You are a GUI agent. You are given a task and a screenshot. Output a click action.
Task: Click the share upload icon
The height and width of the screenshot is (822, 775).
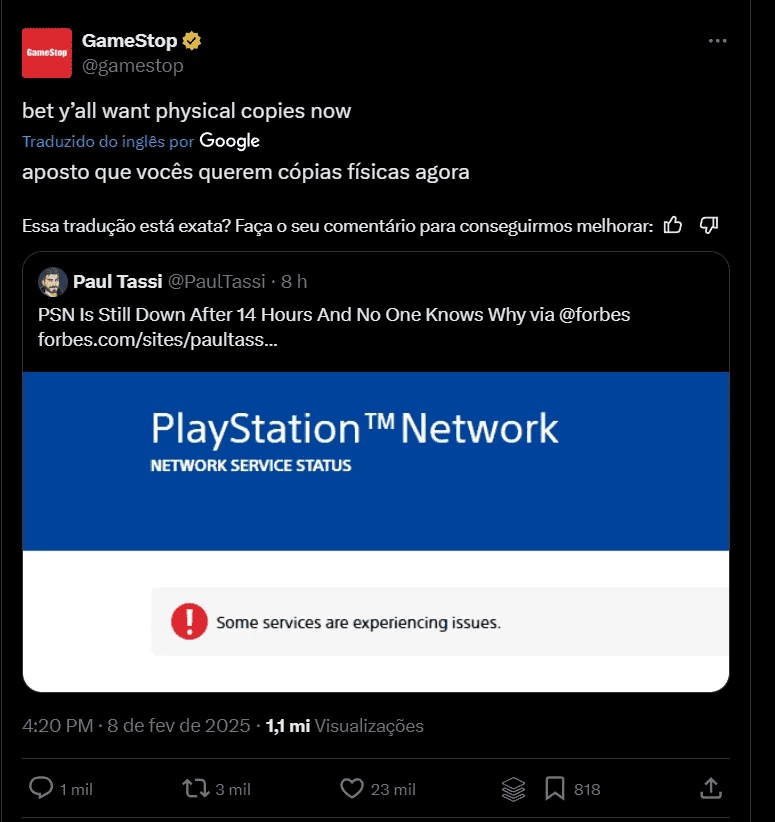[711, 789]
